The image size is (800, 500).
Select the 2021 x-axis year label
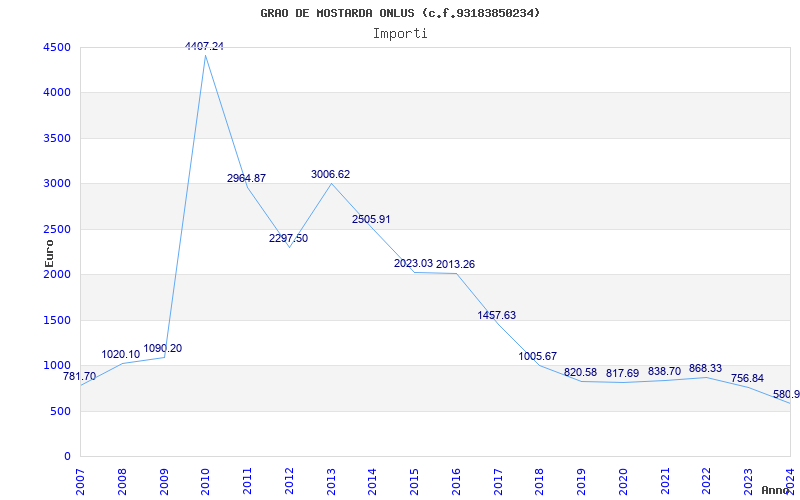tap(665, 482)
